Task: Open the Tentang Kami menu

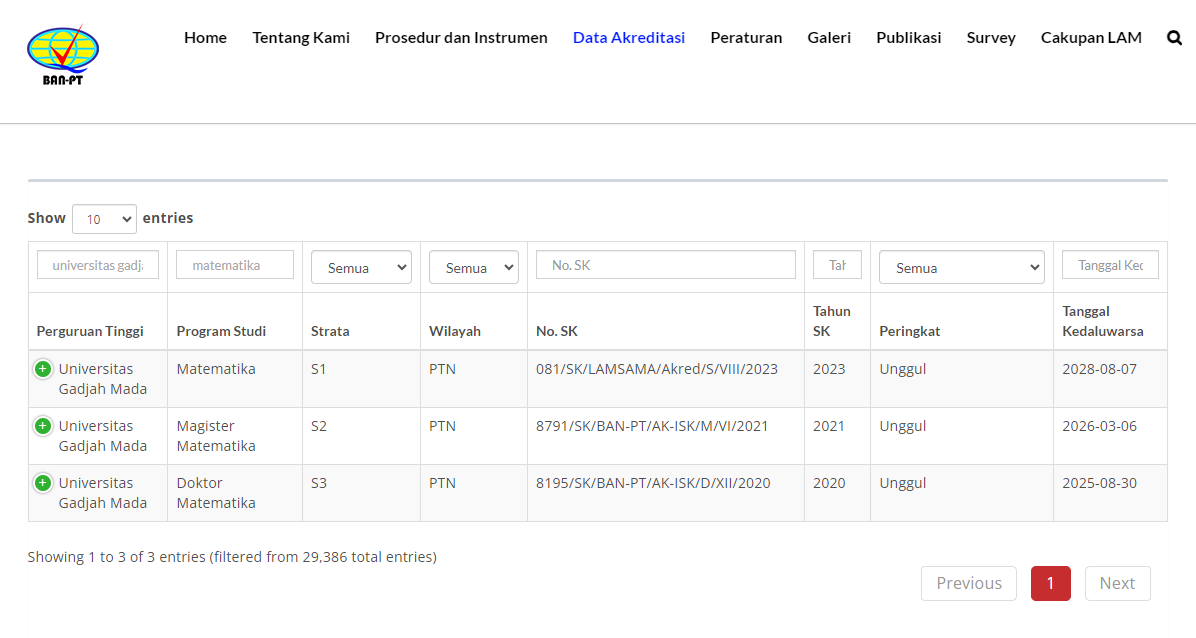Action: pyautogui.click(x=301, y=37)
